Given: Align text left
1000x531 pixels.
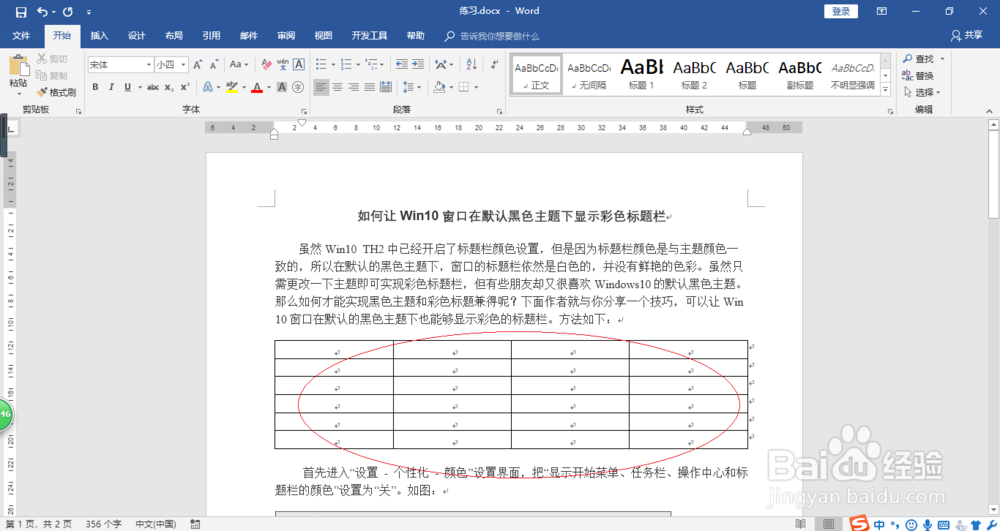Looking at the screenshot, I should pos(321,87).
